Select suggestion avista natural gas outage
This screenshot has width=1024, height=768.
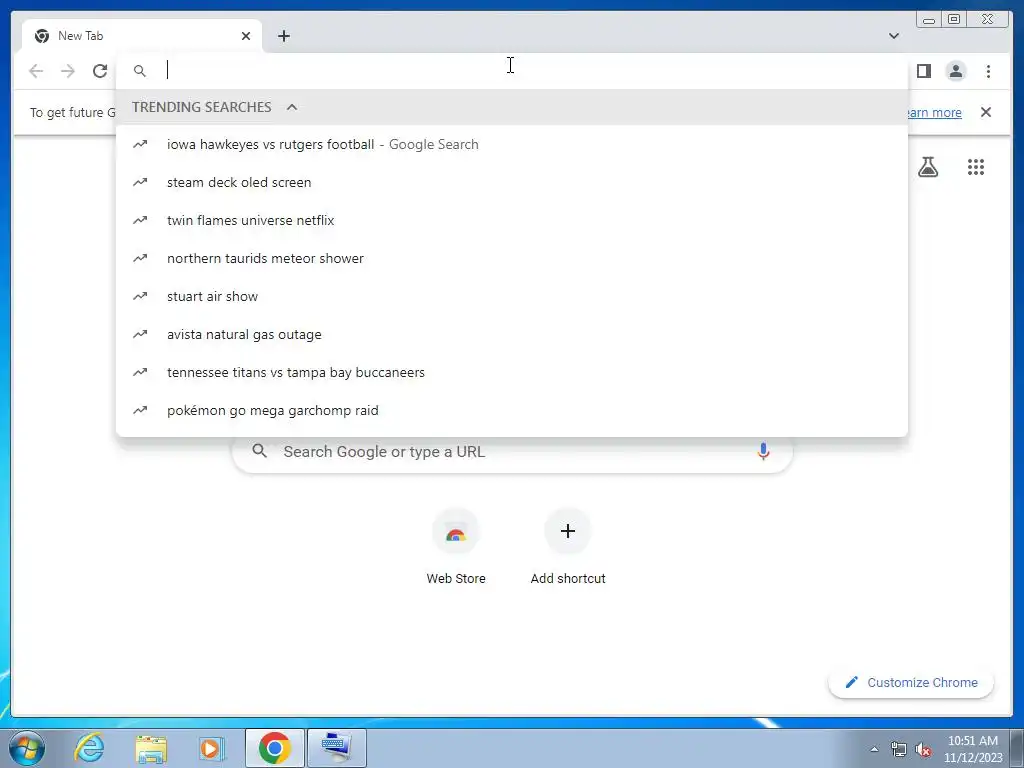click(511, 334)
